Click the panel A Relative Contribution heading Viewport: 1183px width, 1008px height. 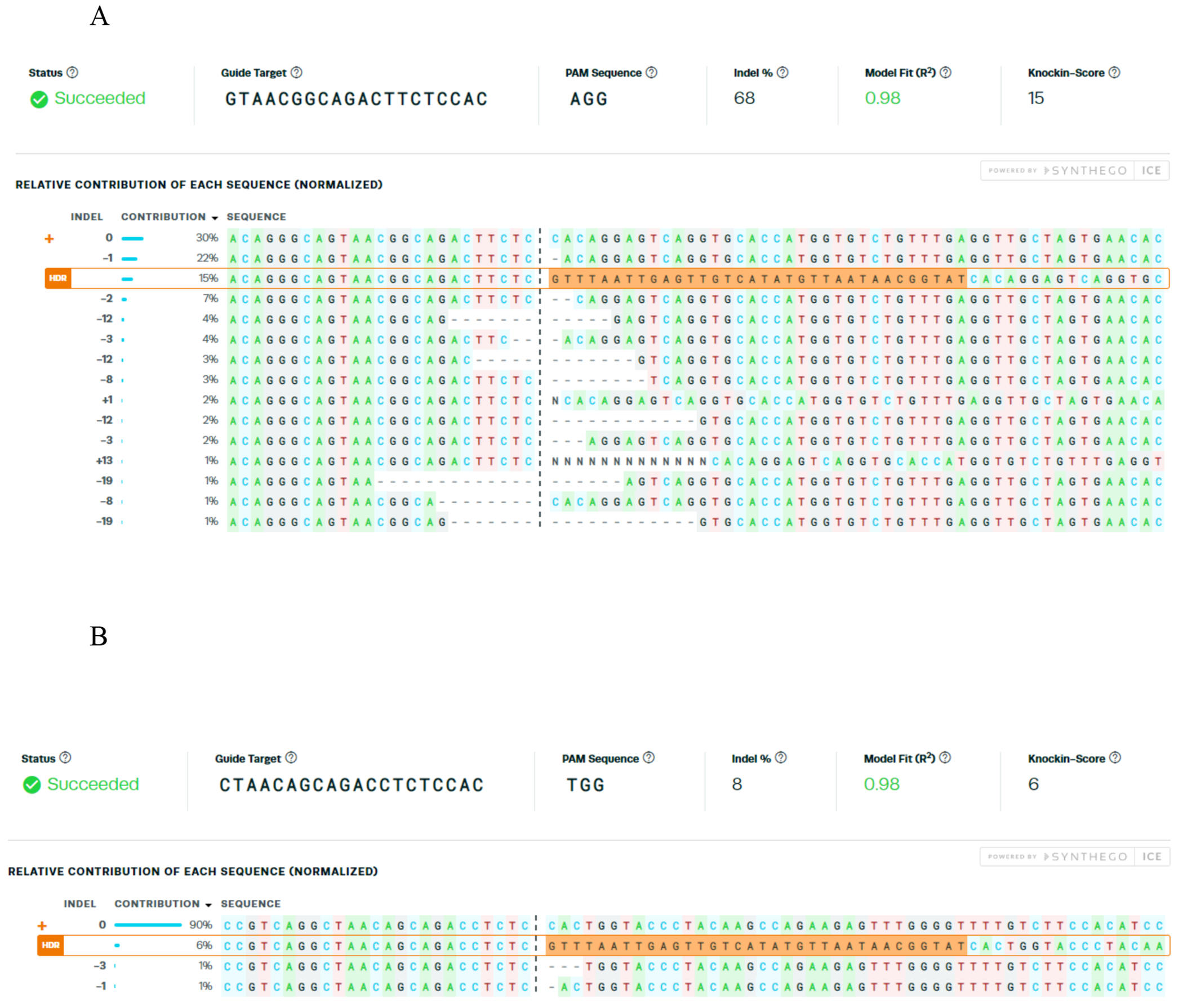coord(199,185)
